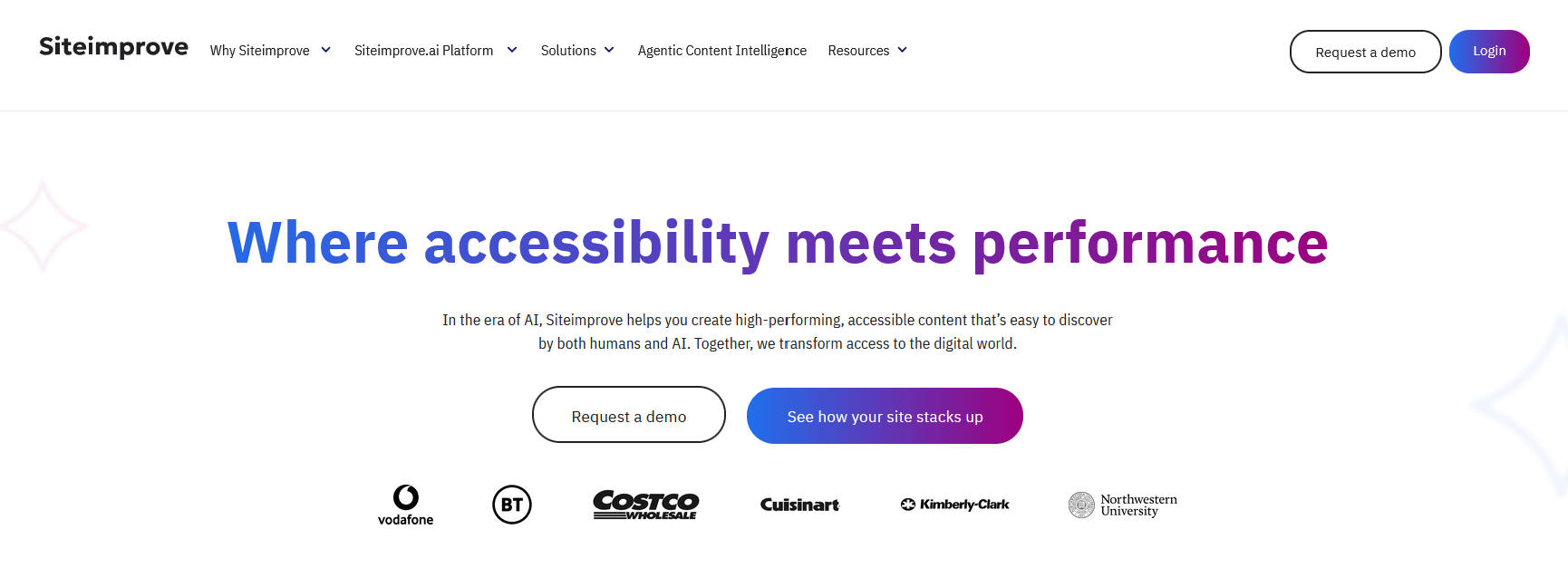This screenshot has height=587, width=1568.
Task: Select the Kimberly-Clark logo
Action: click(x=954, y=504)
